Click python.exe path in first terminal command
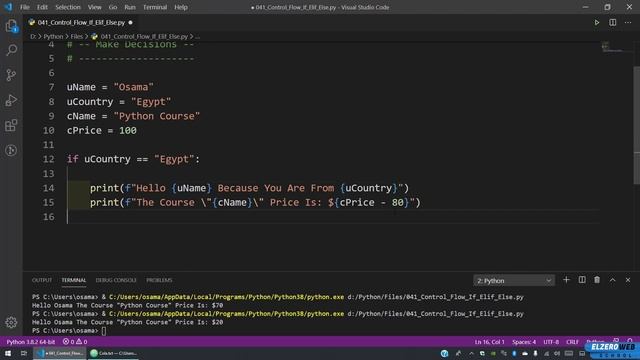The image size is (640, 360). coord(227,297)
